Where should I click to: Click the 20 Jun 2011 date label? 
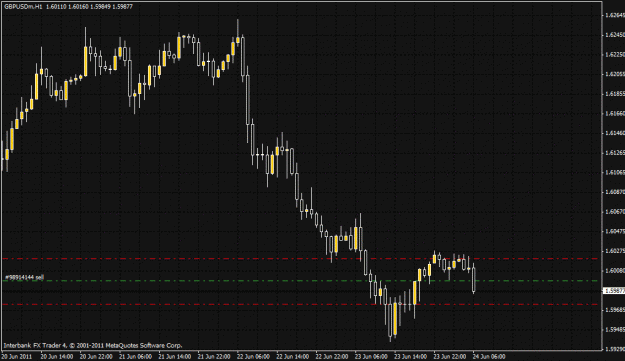pos(17,356)
